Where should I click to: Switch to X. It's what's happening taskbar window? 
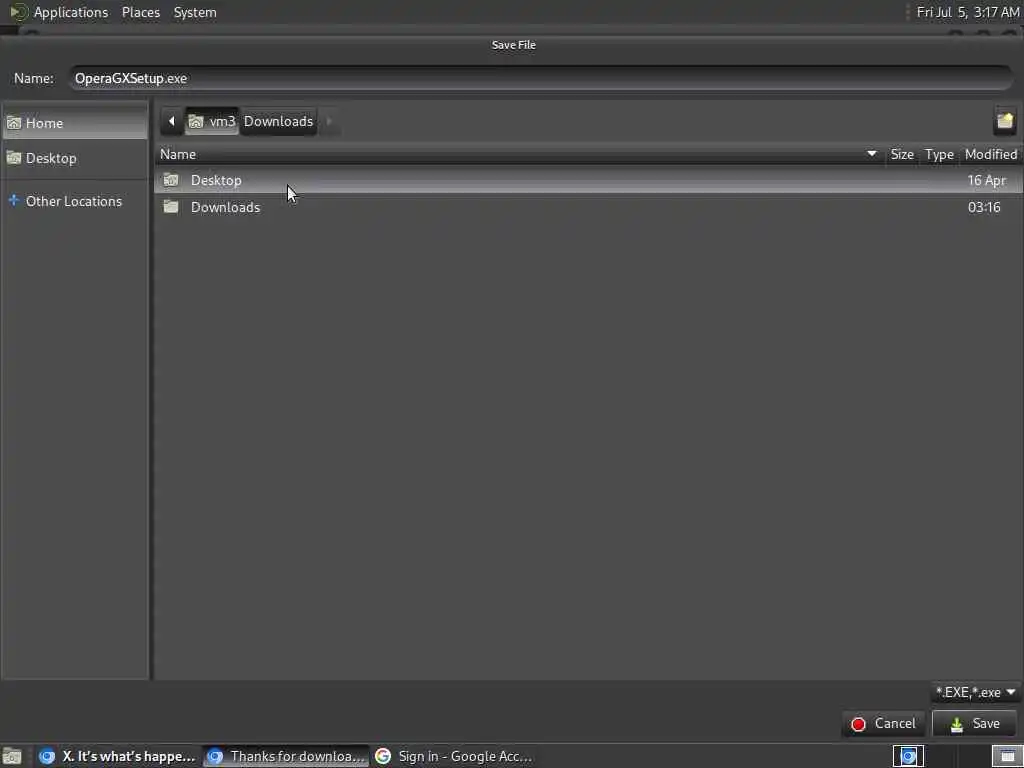(117, 756)
